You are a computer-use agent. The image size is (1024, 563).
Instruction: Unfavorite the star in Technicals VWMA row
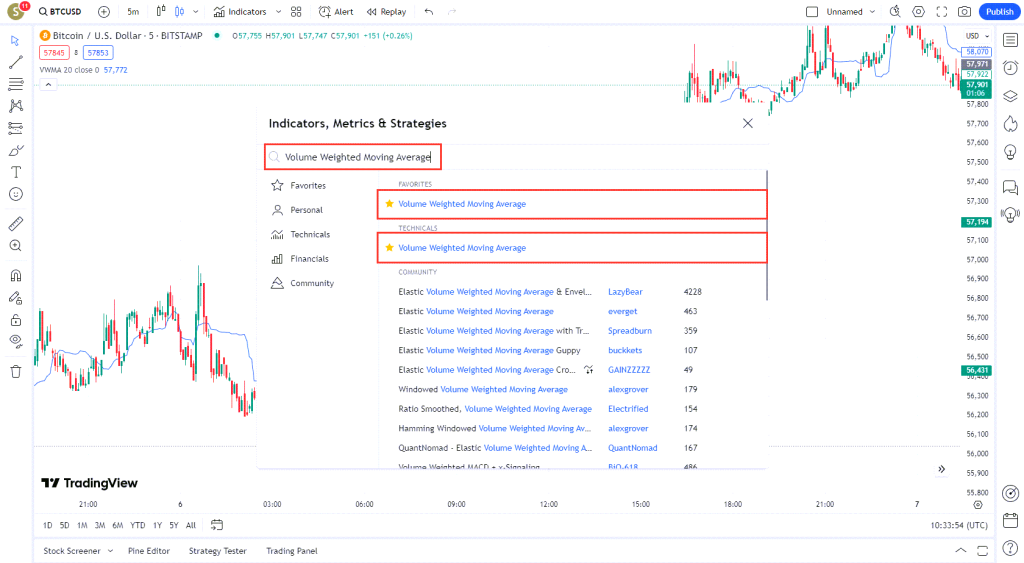[389, 248]
